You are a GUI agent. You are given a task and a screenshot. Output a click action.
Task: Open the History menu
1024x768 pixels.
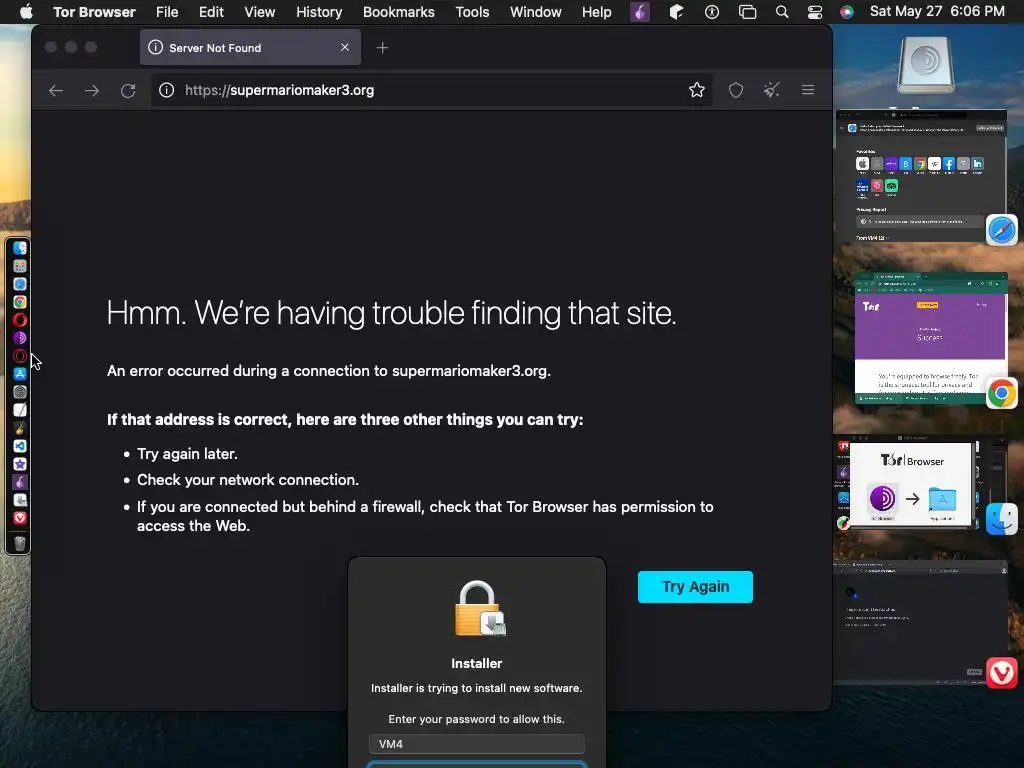pyautogui.click(x=319, y=12)
